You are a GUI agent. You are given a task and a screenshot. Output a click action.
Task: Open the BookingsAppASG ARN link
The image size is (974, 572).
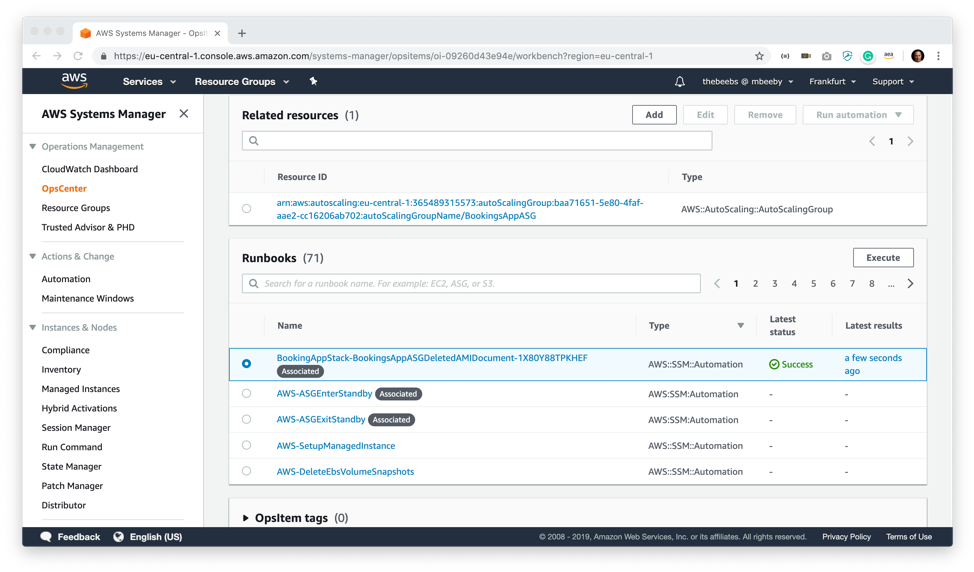tap(460, 209)
